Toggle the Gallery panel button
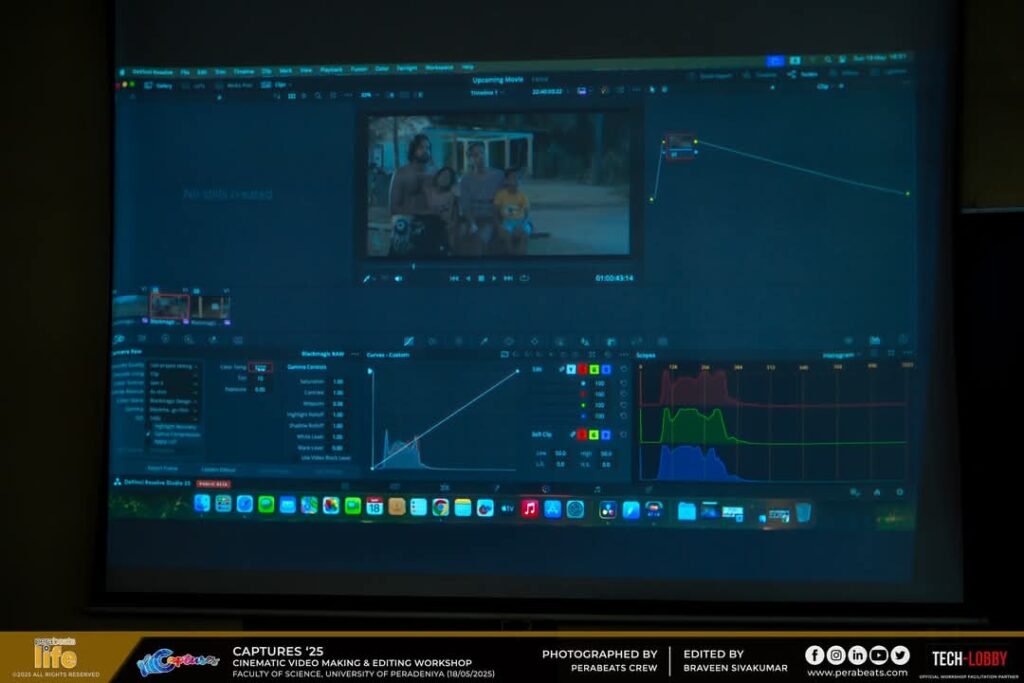This screenshot has height=683, width=1024. [159, 86]
